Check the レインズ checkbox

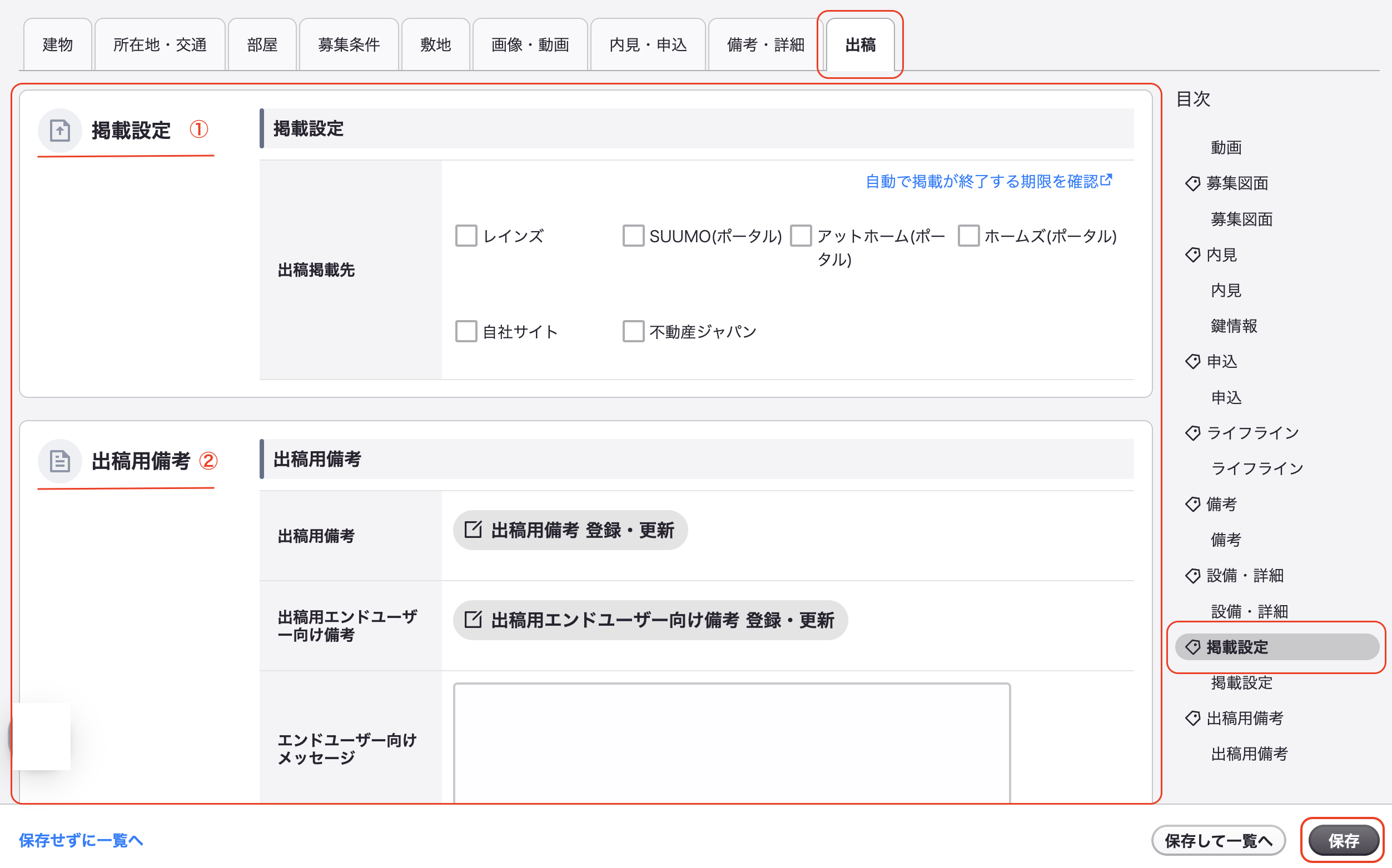[466, 236]
